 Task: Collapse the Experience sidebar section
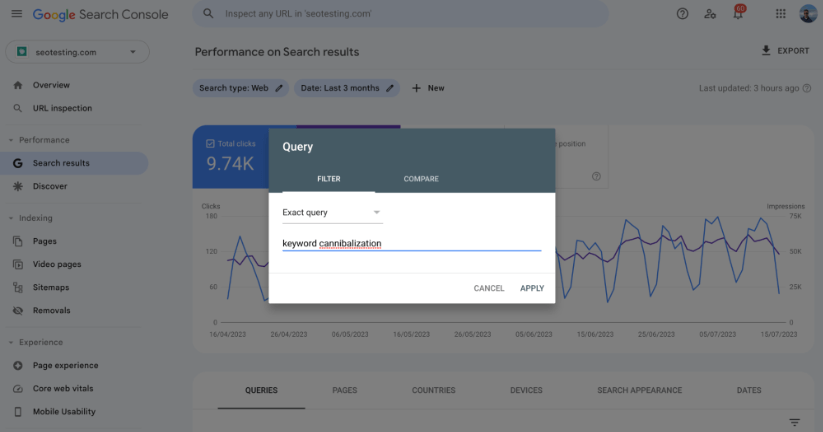(11, 342)
